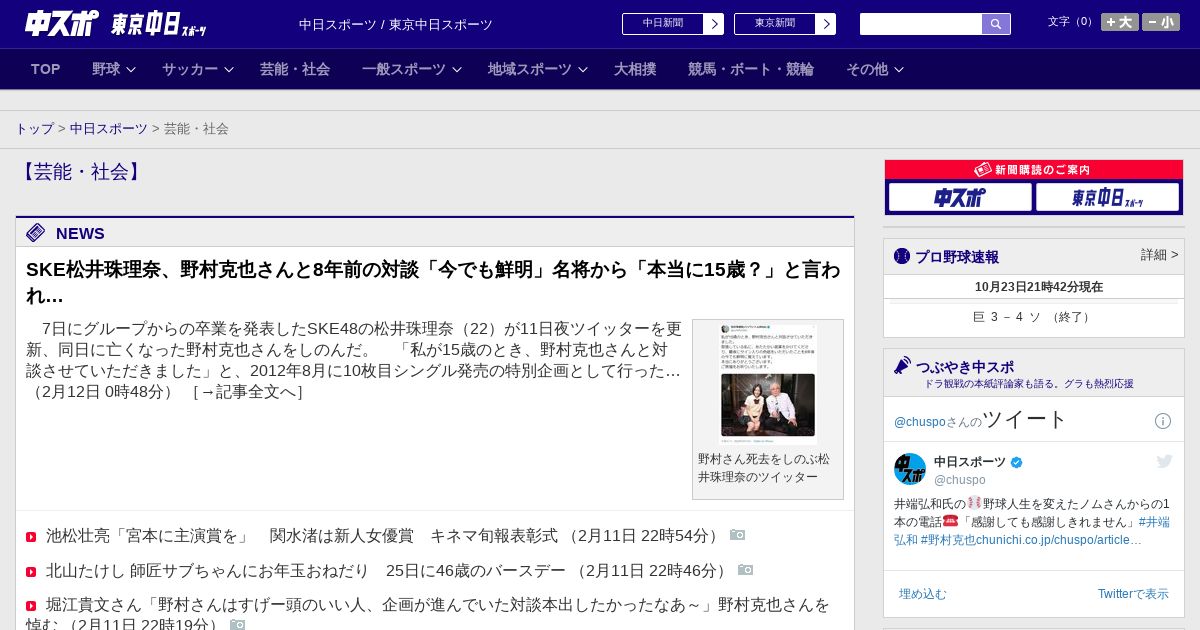Click the search magnifier button
Viewport: 1200px width, 630px height.
pos(996,24)
